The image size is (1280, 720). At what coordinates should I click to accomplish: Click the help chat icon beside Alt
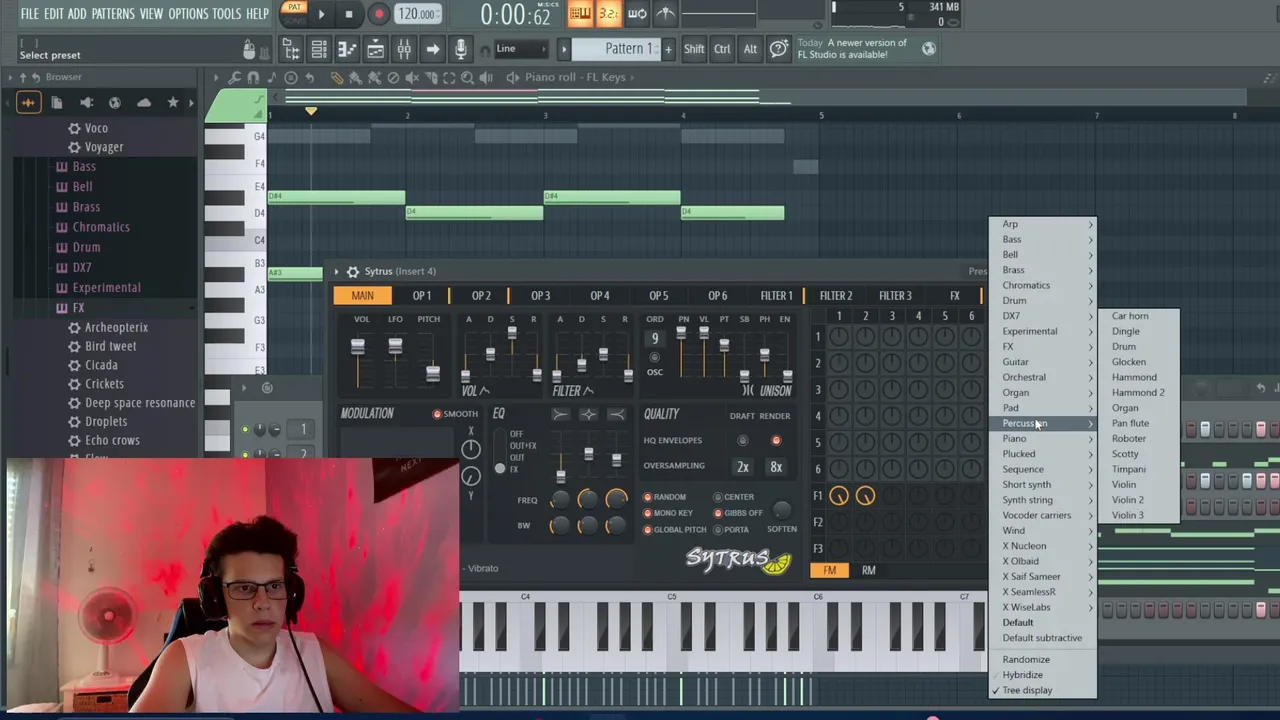coord(778,48)
